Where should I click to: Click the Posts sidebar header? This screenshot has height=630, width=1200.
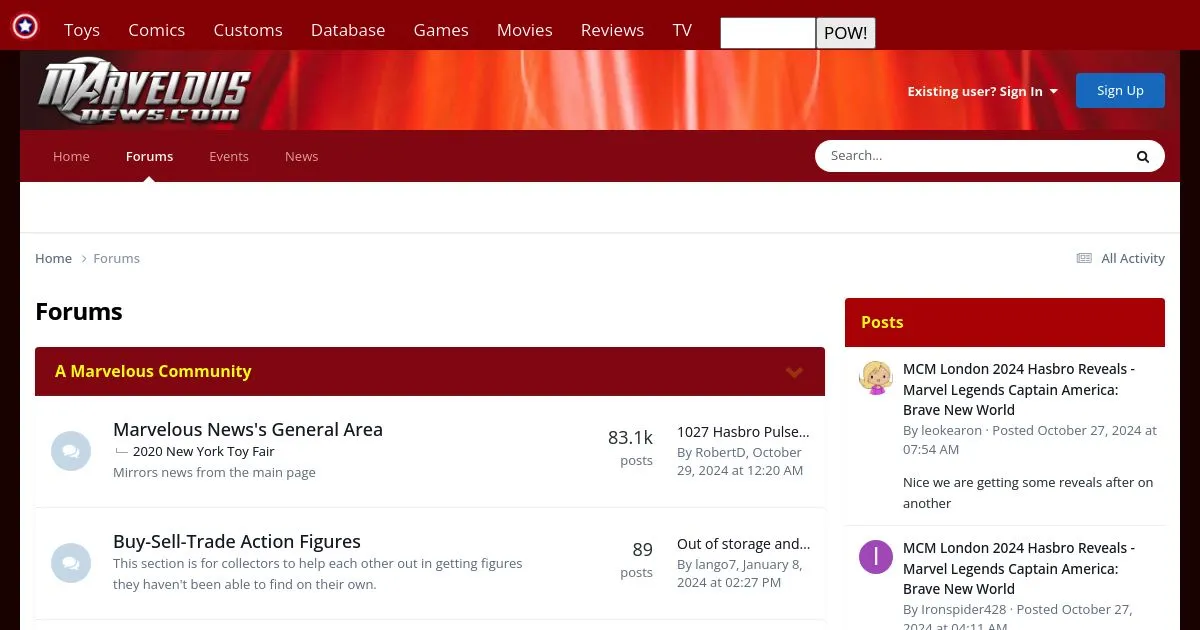1005,322
